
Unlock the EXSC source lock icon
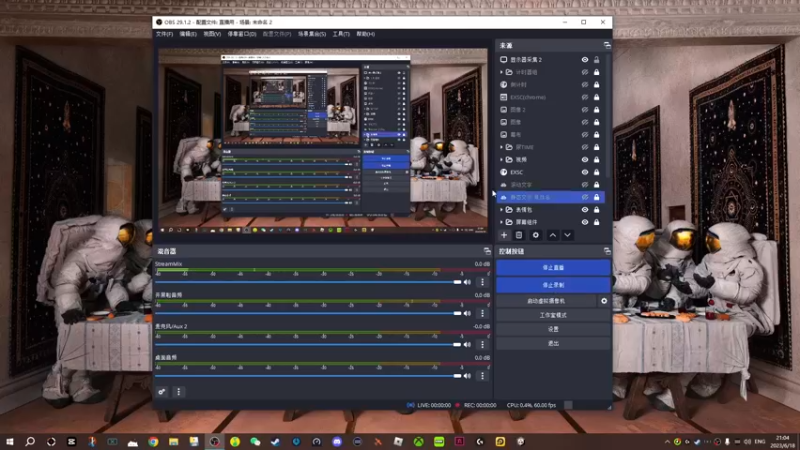click(x=596, y=172)
